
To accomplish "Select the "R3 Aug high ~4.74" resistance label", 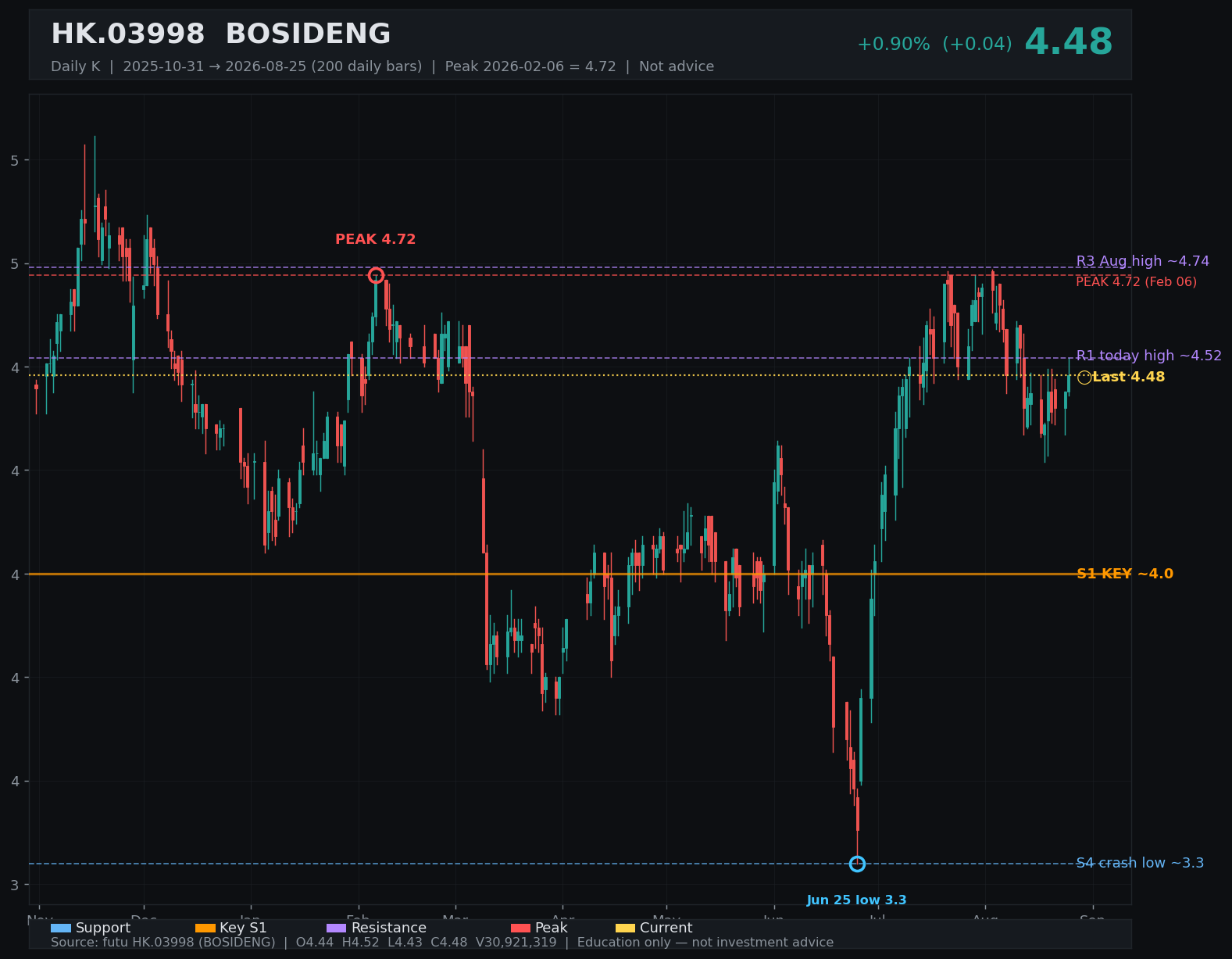I will click(x=1143, y=261).
